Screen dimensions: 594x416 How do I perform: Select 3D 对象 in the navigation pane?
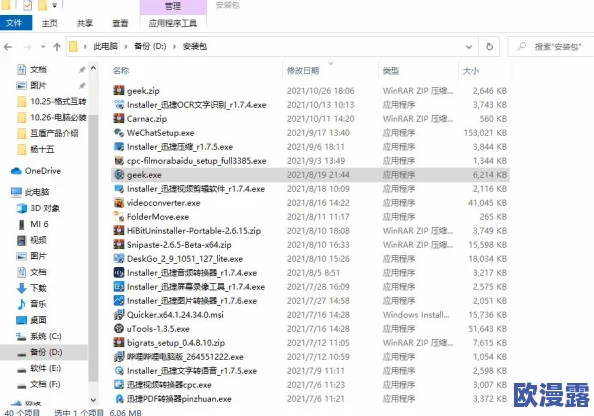coord(38,208)
